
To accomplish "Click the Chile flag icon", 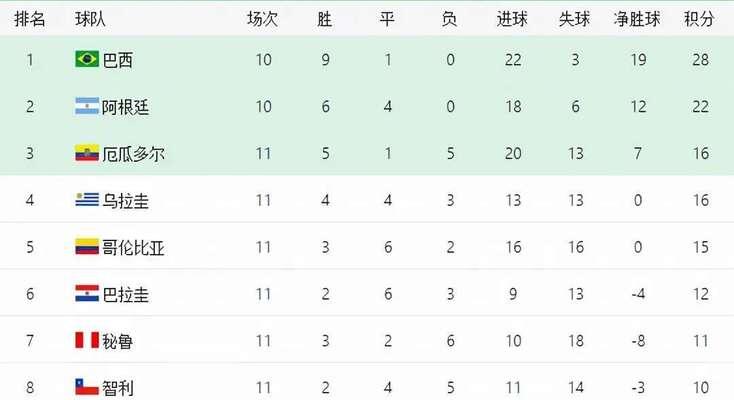I will tap(87, 387).
